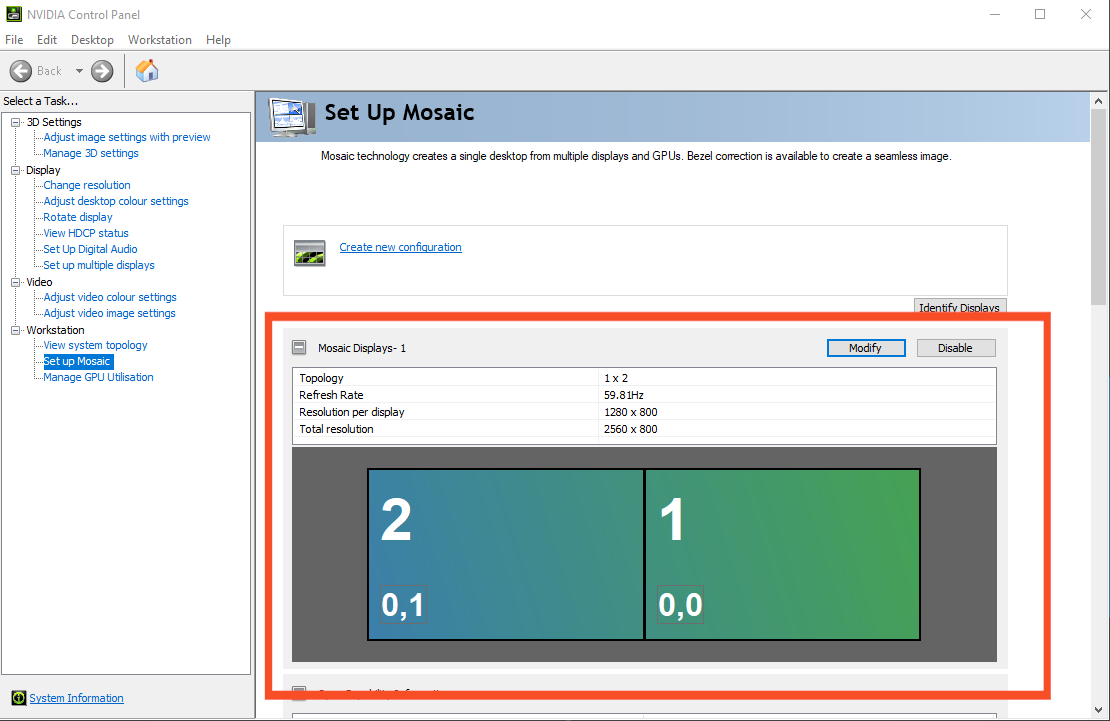Collapse the Mosaic Displays- 1 section
This screenshot has height=721, width=1110.
point(299,347)
